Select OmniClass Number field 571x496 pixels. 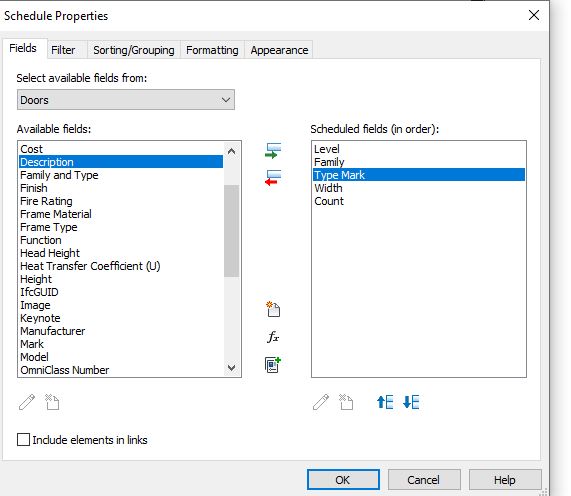(x=121, y=370)
